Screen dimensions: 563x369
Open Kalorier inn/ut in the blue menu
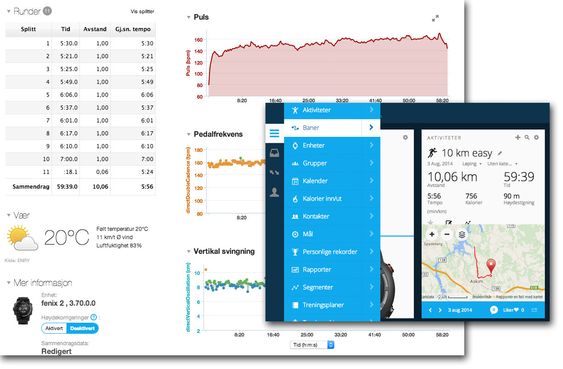tap(332, 198)
